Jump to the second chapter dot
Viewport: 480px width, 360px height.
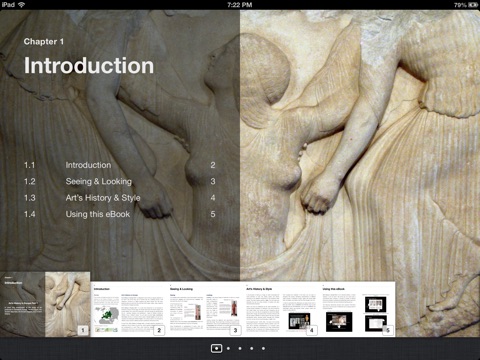click(x=228, y=348)
